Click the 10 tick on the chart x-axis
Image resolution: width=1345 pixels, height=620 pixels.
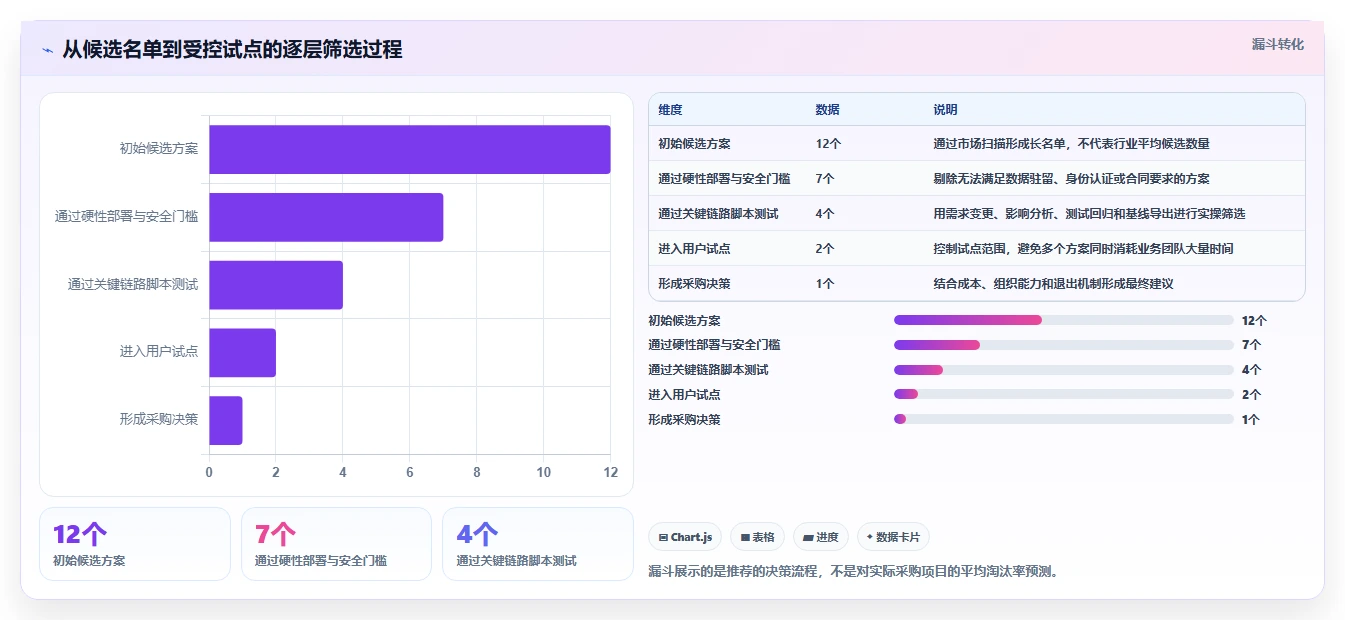543,472
